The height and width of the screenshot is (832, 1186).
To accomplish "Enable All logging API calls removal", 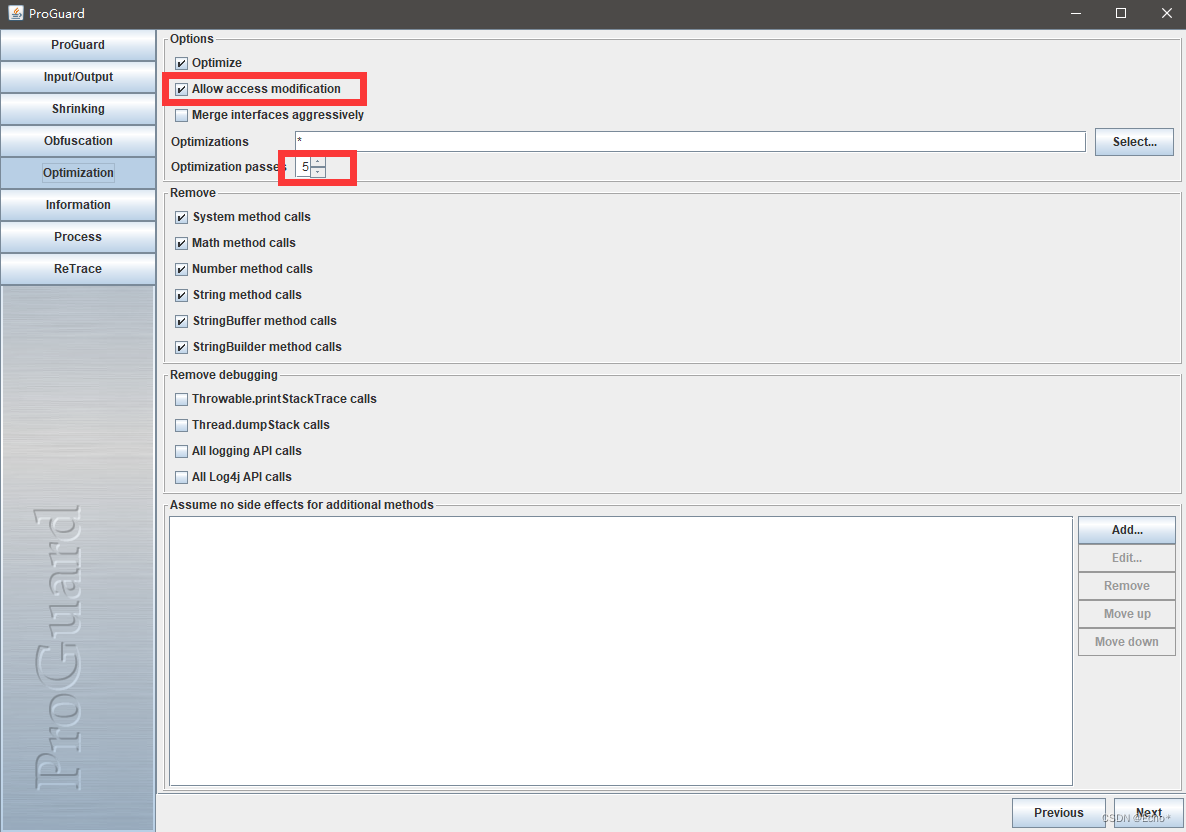I will tap(182, 452).
